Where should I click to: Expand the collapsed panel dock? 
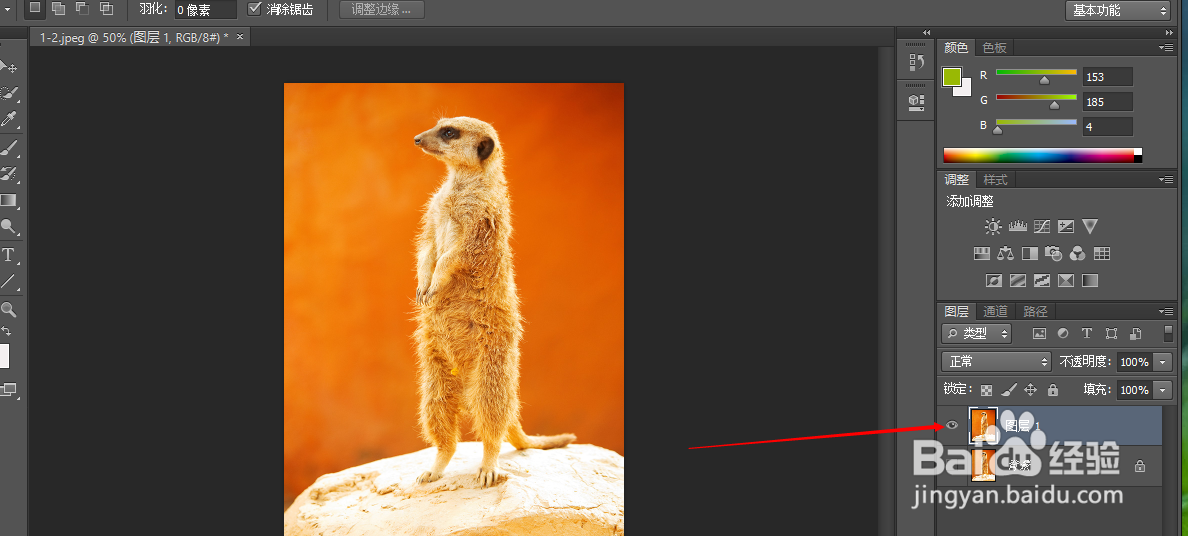click(x=927, y=33)
